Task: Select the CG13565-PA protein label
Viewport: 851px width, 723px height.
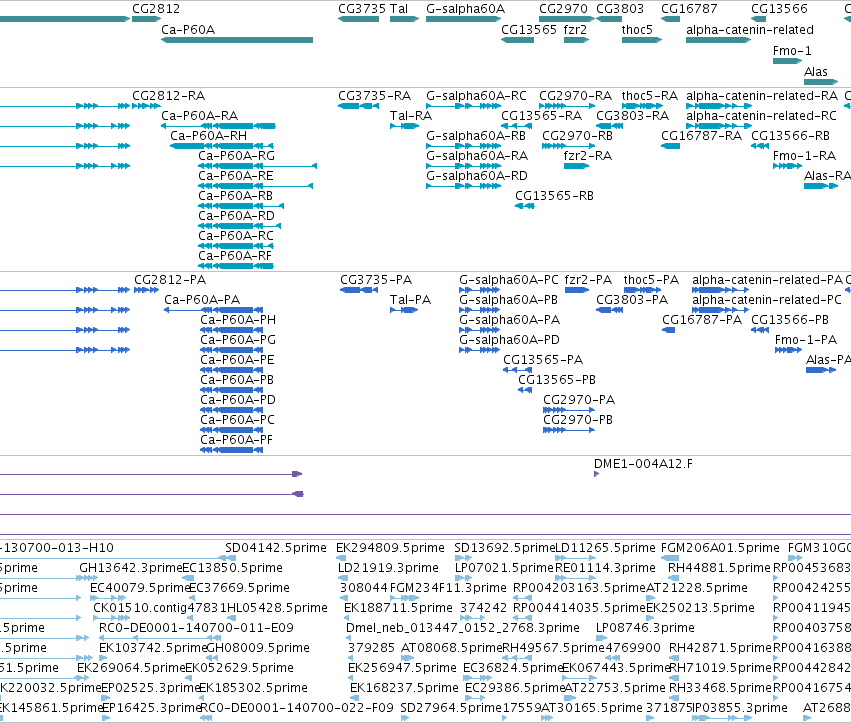Action: [x=543, y=360]
